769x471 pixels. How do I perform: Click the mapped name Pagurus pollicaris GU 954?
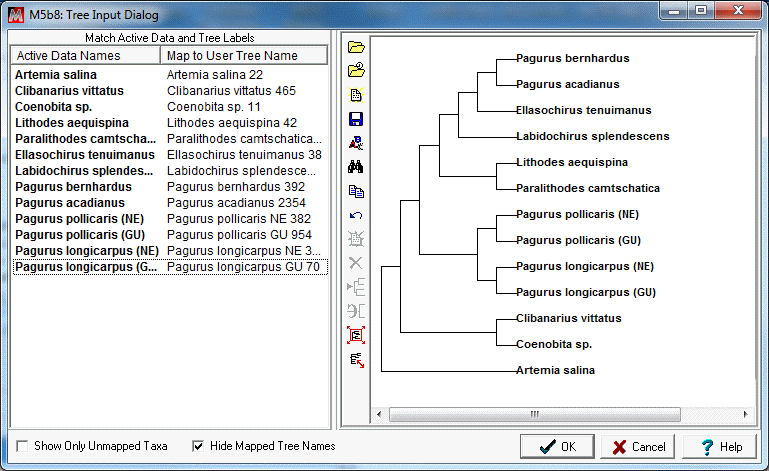(x=239, y=235)
